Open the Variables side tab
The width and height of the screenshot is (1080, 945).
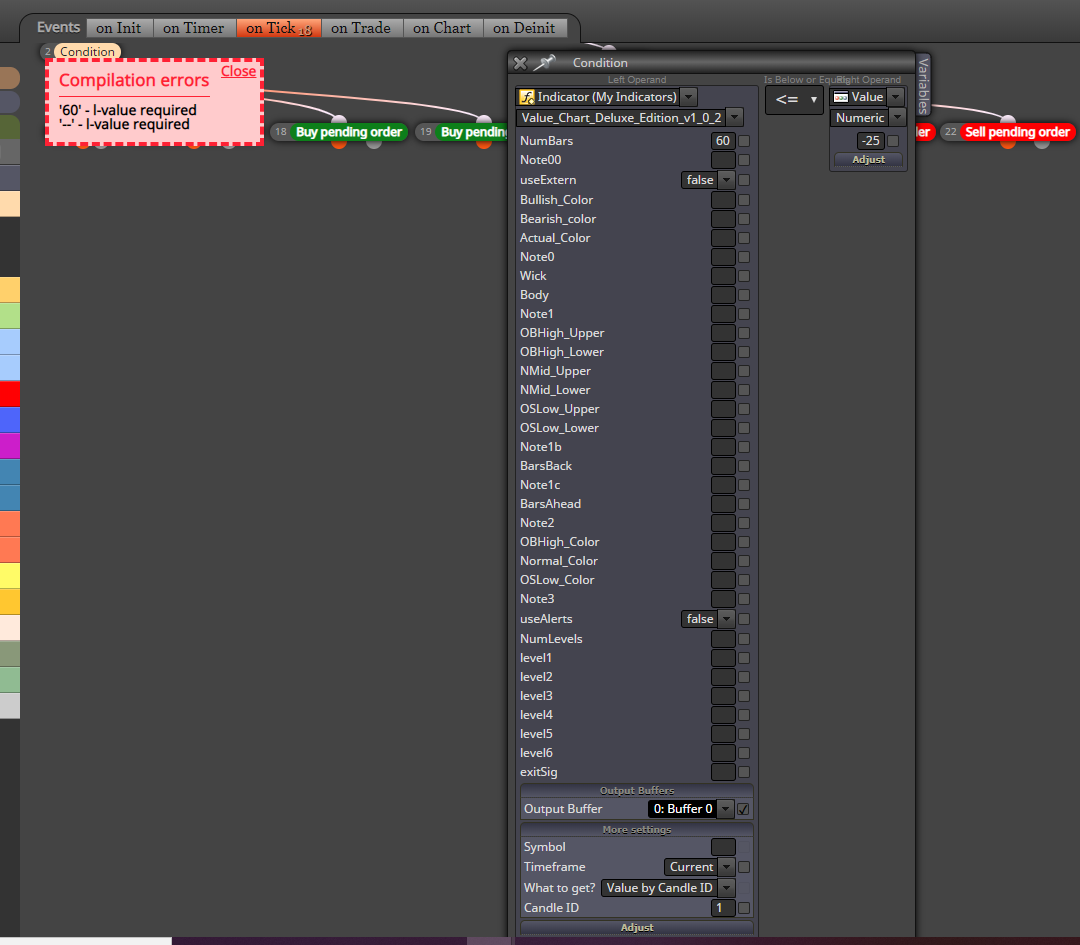pyautogui.click(x=924, y=86)
